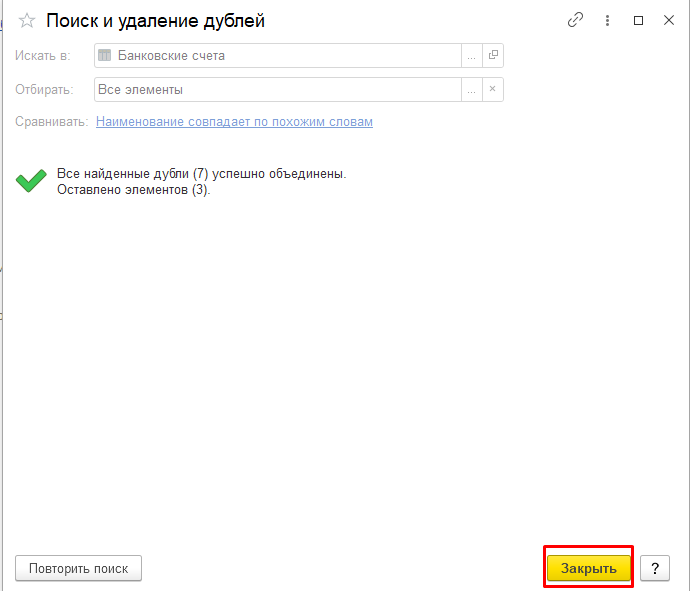Click the open-item icon beside 'Искать в'
Screen dimensions: 690x591
pos(493,56)
